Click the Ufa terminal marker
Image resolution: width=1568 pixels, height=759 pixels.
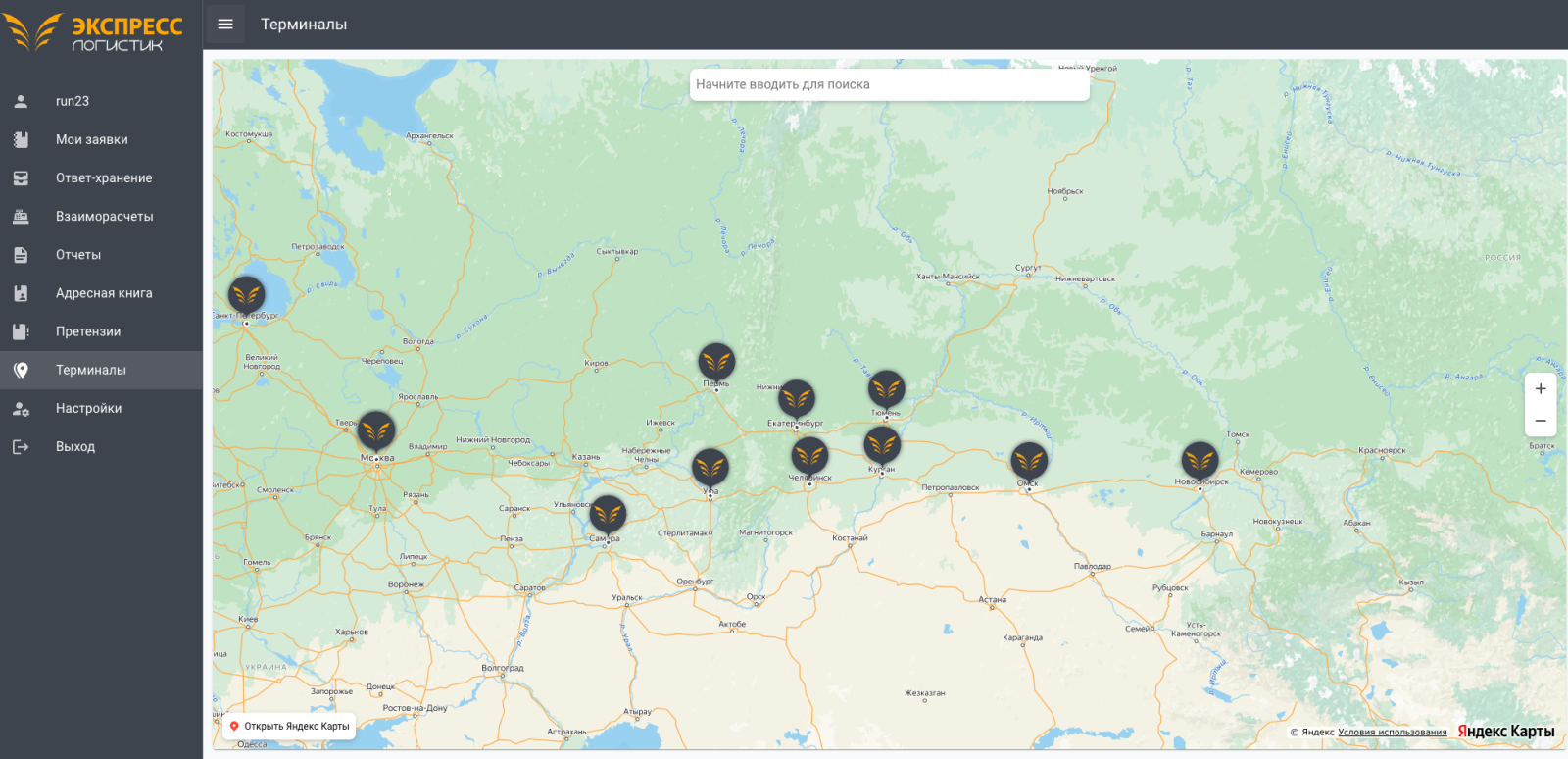(x=710, y=468)
